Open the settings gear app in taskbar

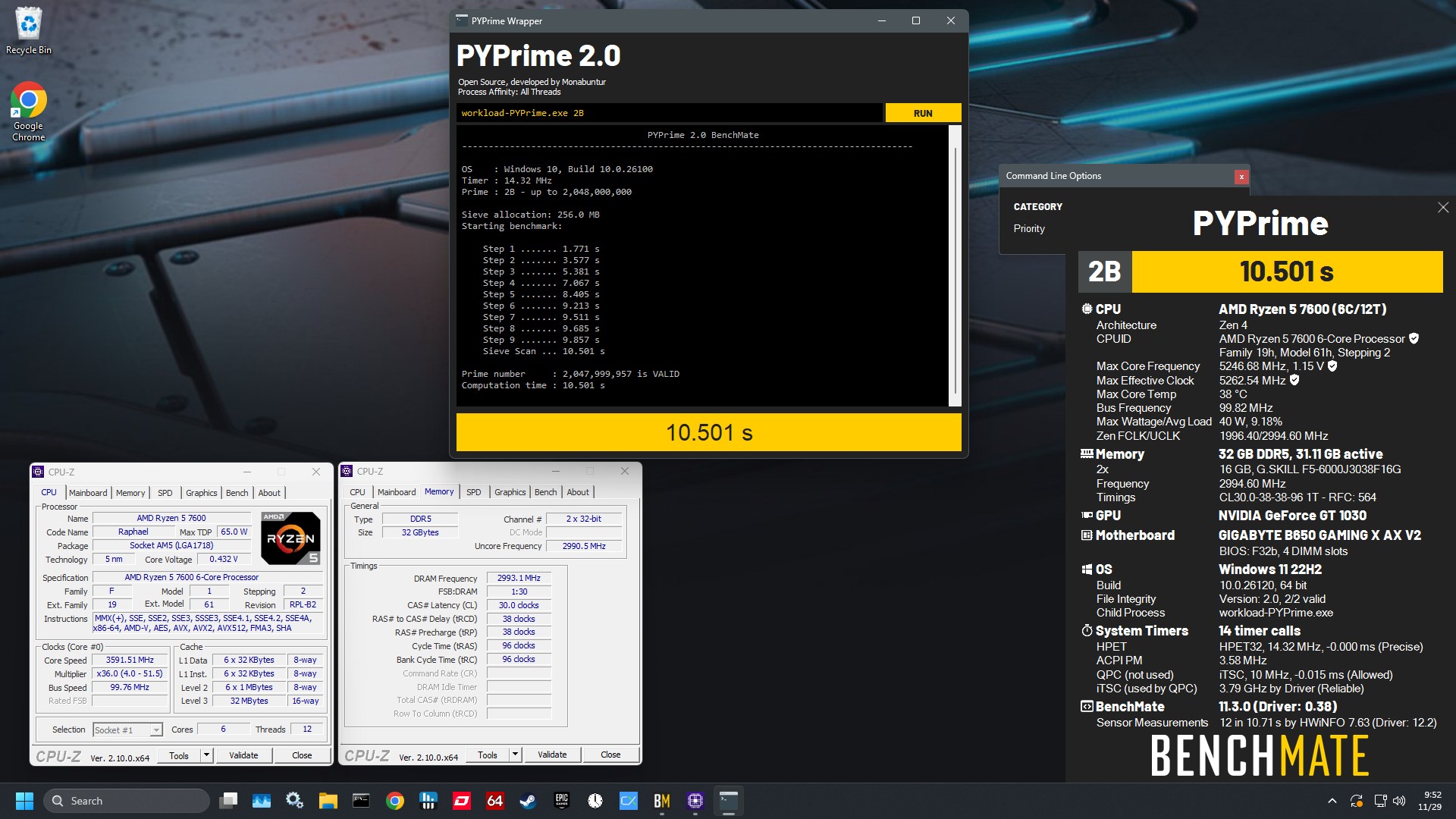(x=294, y=801)
